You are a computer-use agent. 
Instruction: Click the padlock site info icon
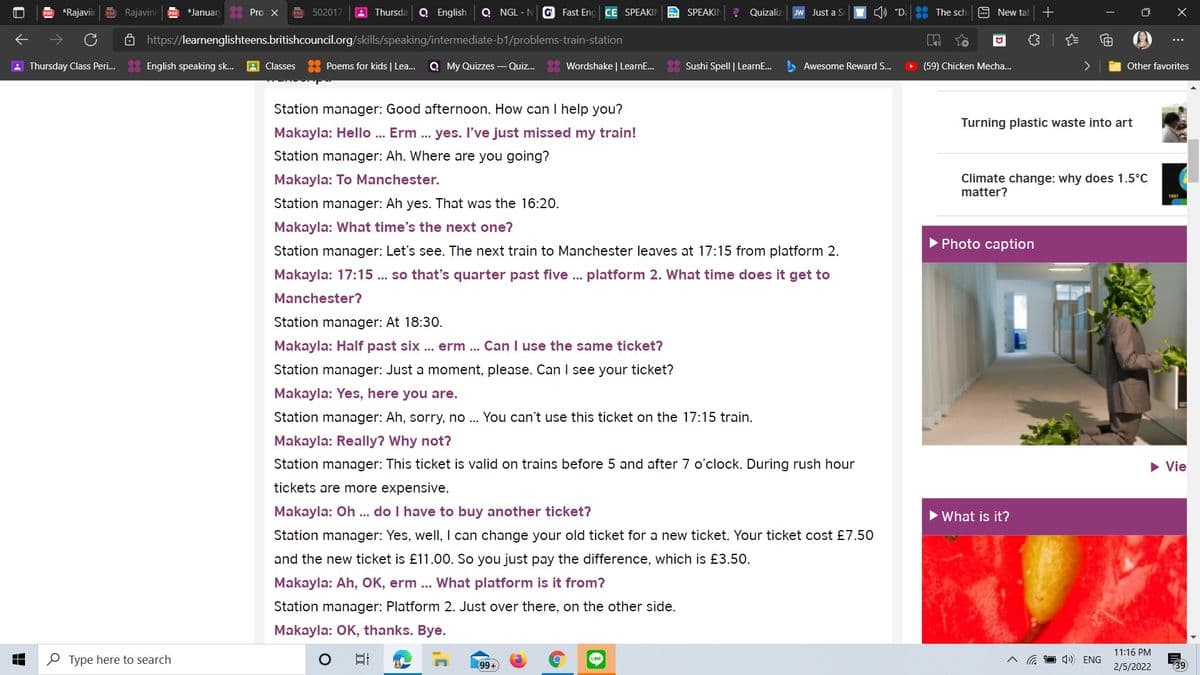[x=131, y=40]
